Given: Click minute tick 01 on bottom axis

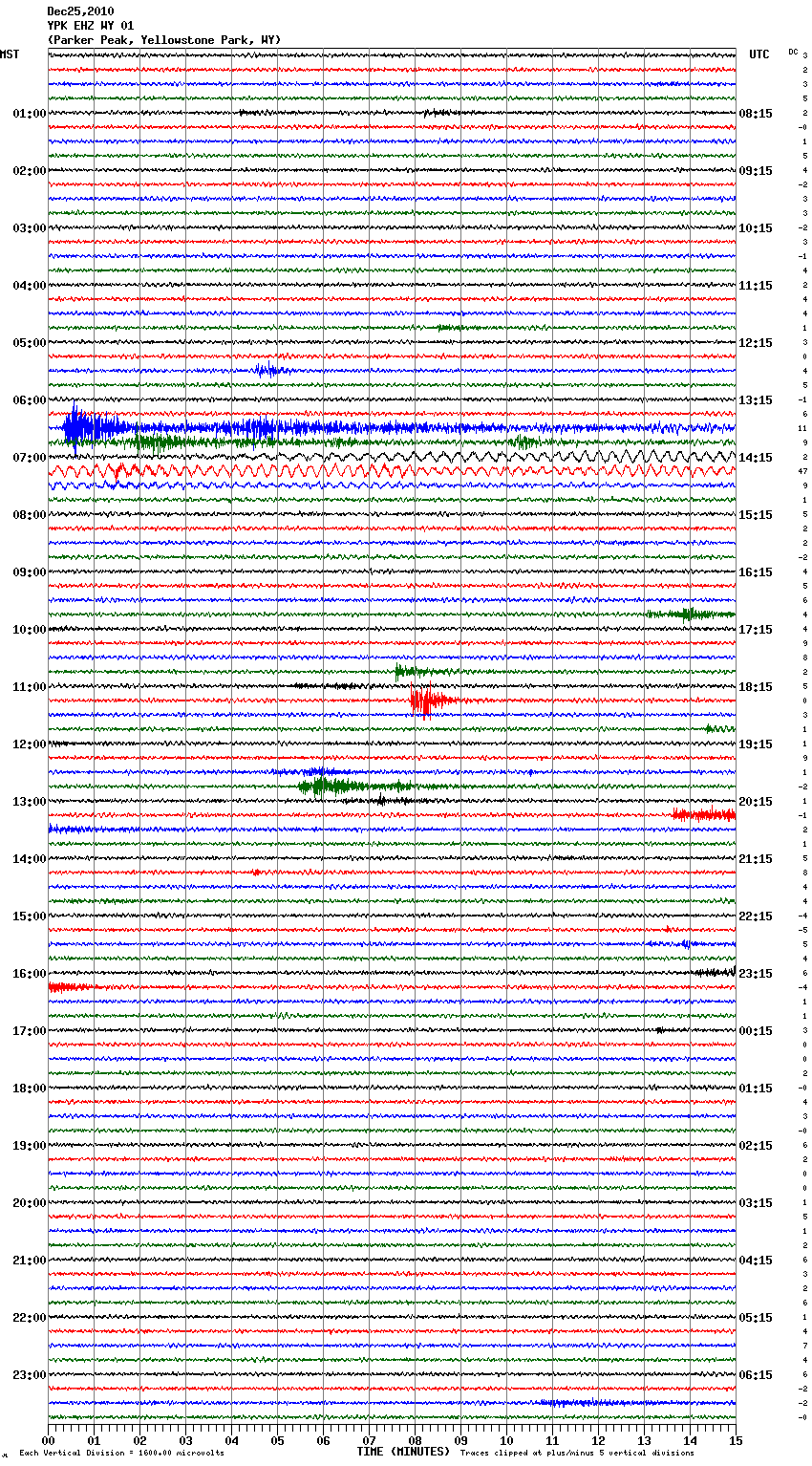Looking at the screenshot, I should [95, 1440].
